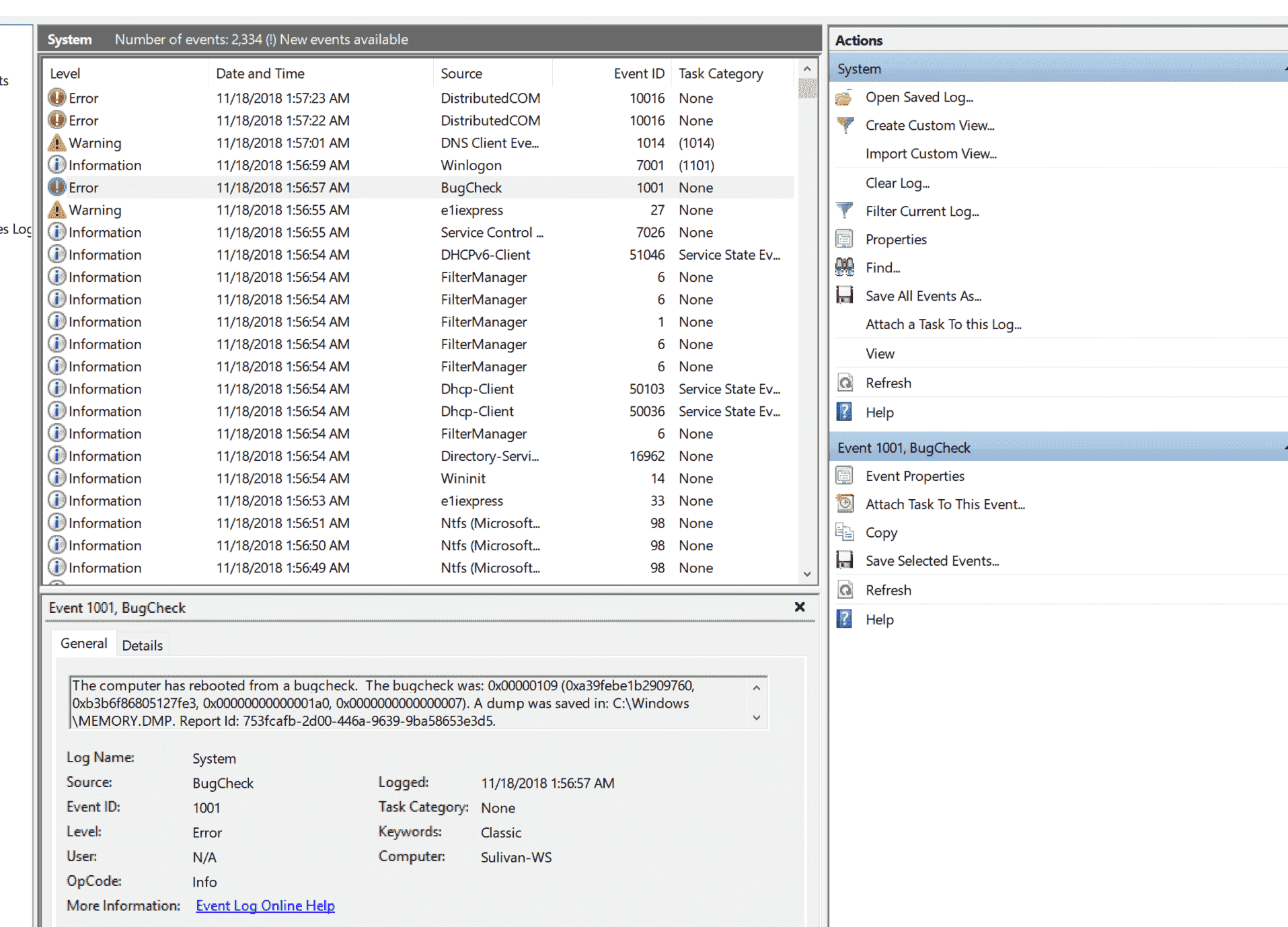Click the warning icon on the e1iexpress event 27 row
The height and width of the screenshot is (927, 1288).
(57, 210)
